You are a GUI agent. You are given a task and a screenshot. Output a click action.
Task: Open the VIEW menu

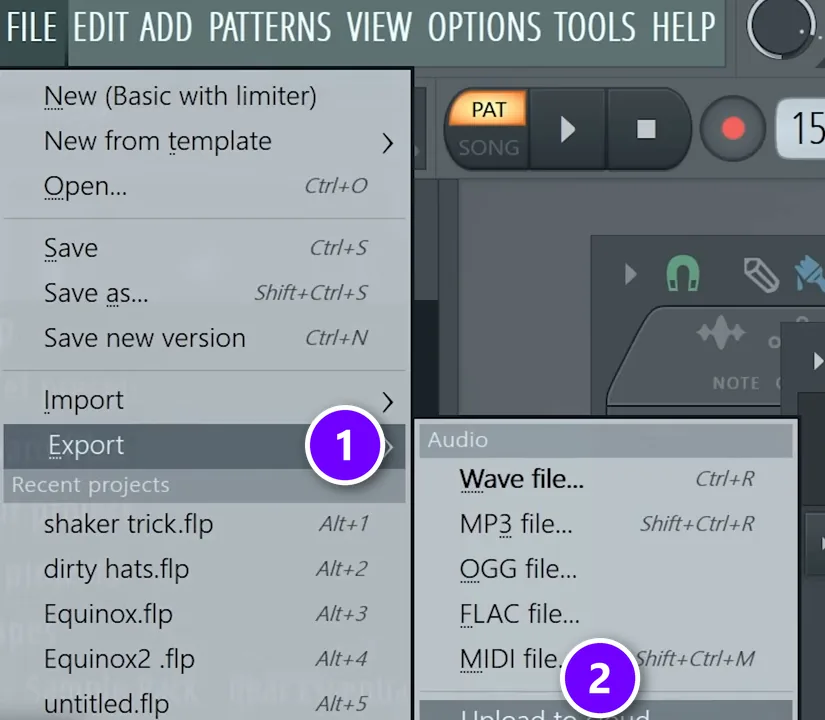coord(379,27)
